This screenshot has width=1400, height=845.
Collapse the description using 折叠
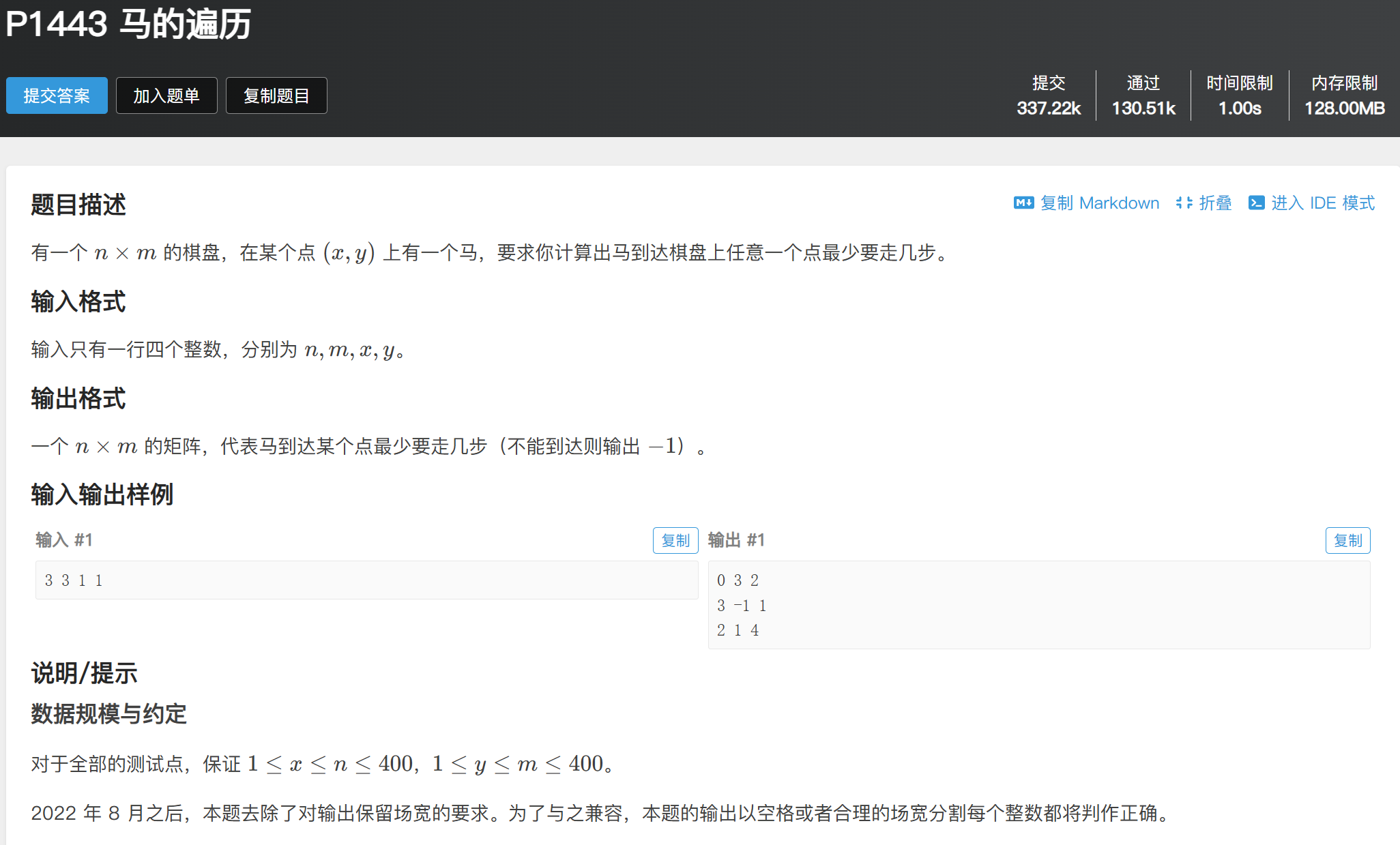pyautogui.click(x=1215, y=203)
